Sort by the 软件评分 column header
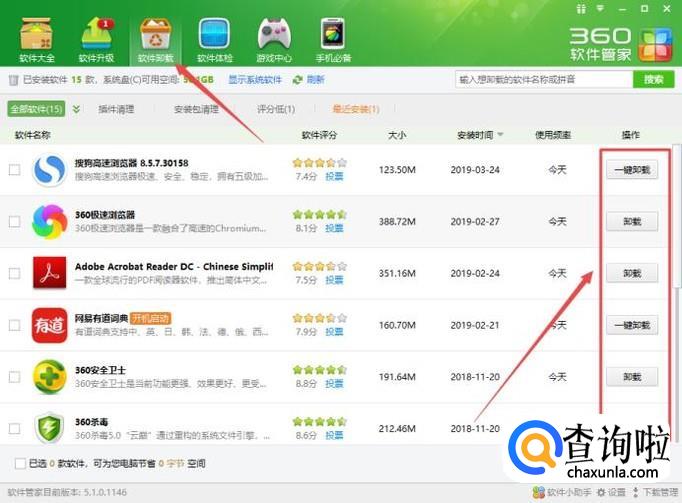682x503 pixels. [319, 135]
